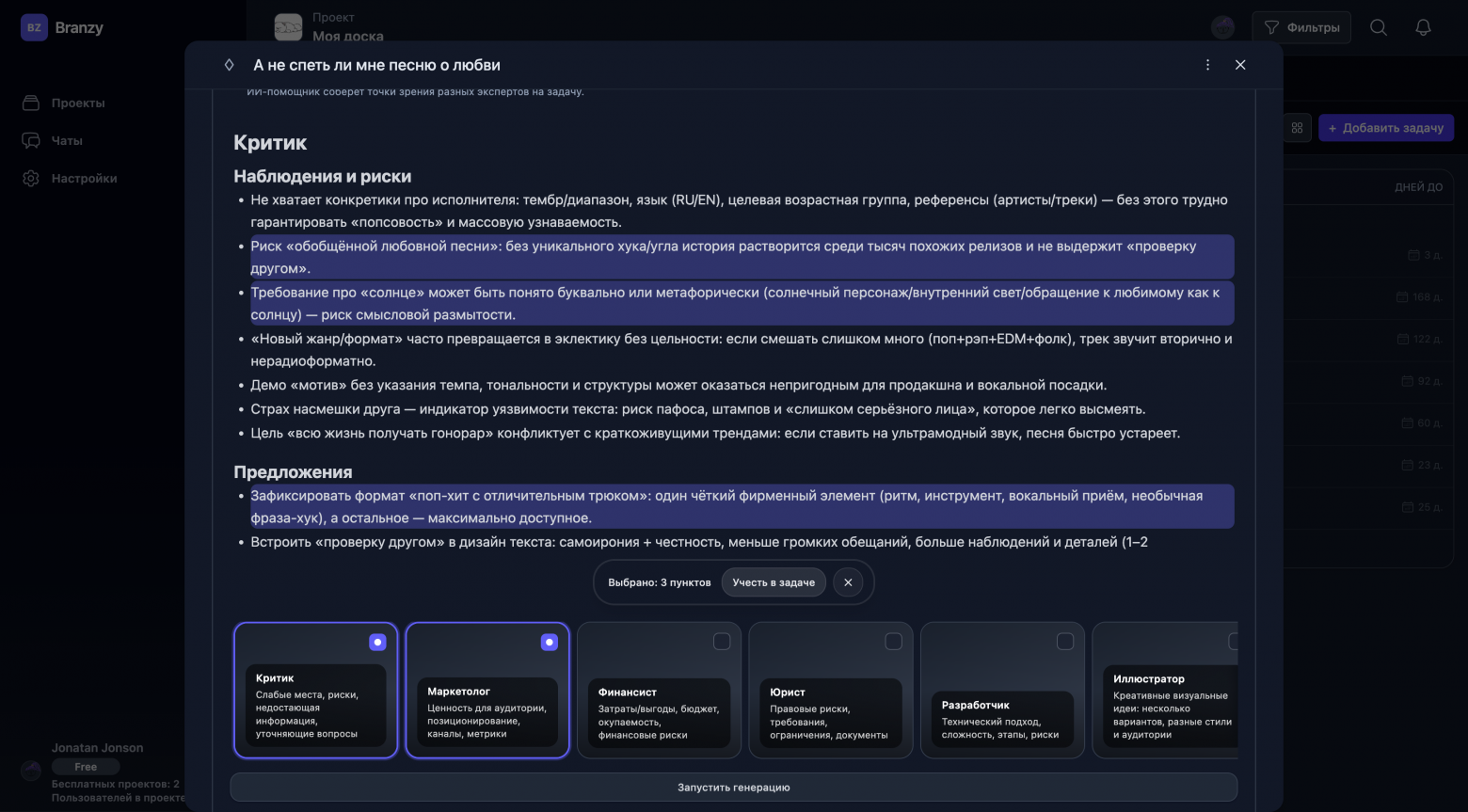Enable the Юрист expert checkbox
1468x812 pixels.
[x=893, y=642]
